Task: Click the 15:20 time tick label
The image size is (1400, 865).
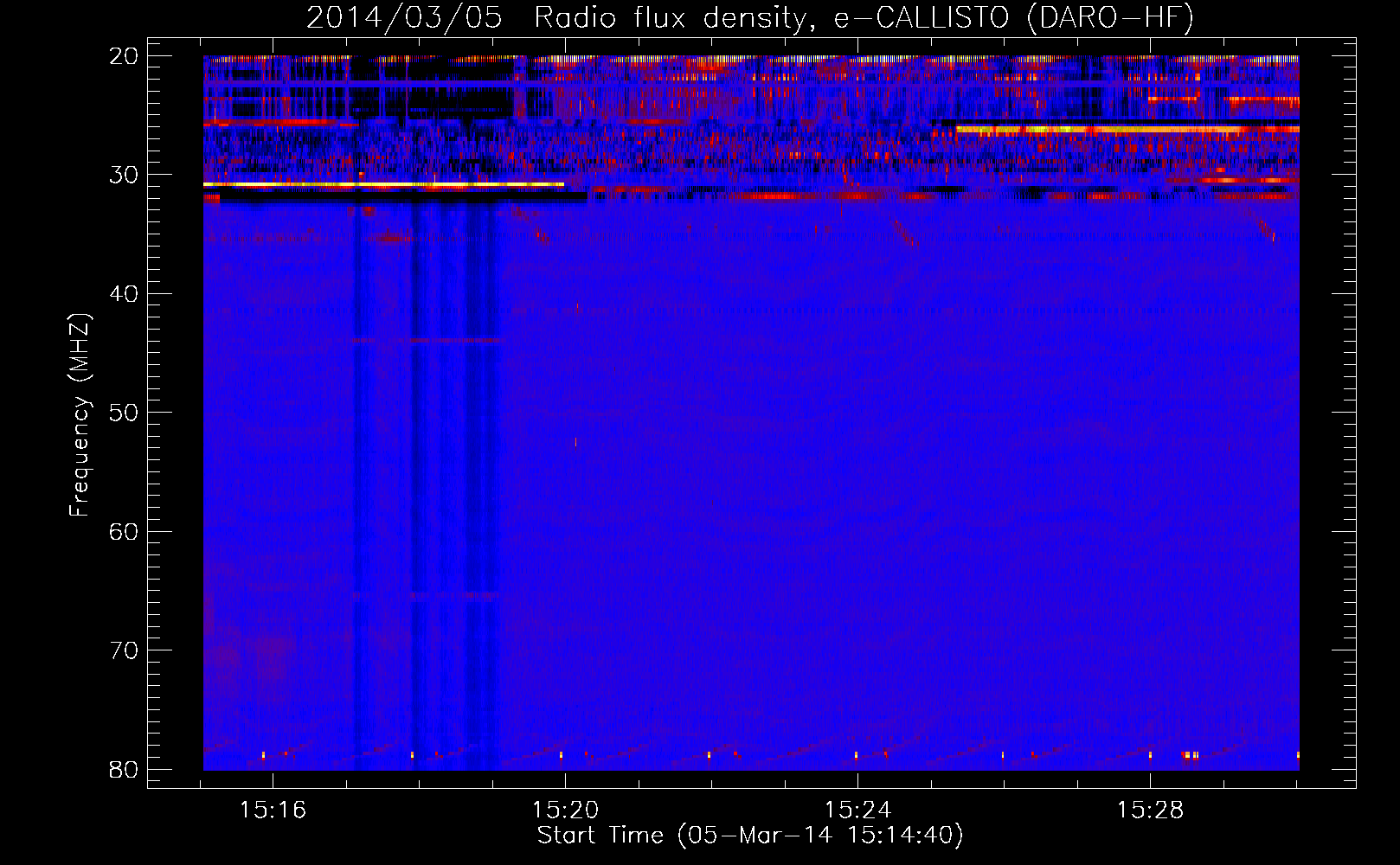Action: (565, 811)
